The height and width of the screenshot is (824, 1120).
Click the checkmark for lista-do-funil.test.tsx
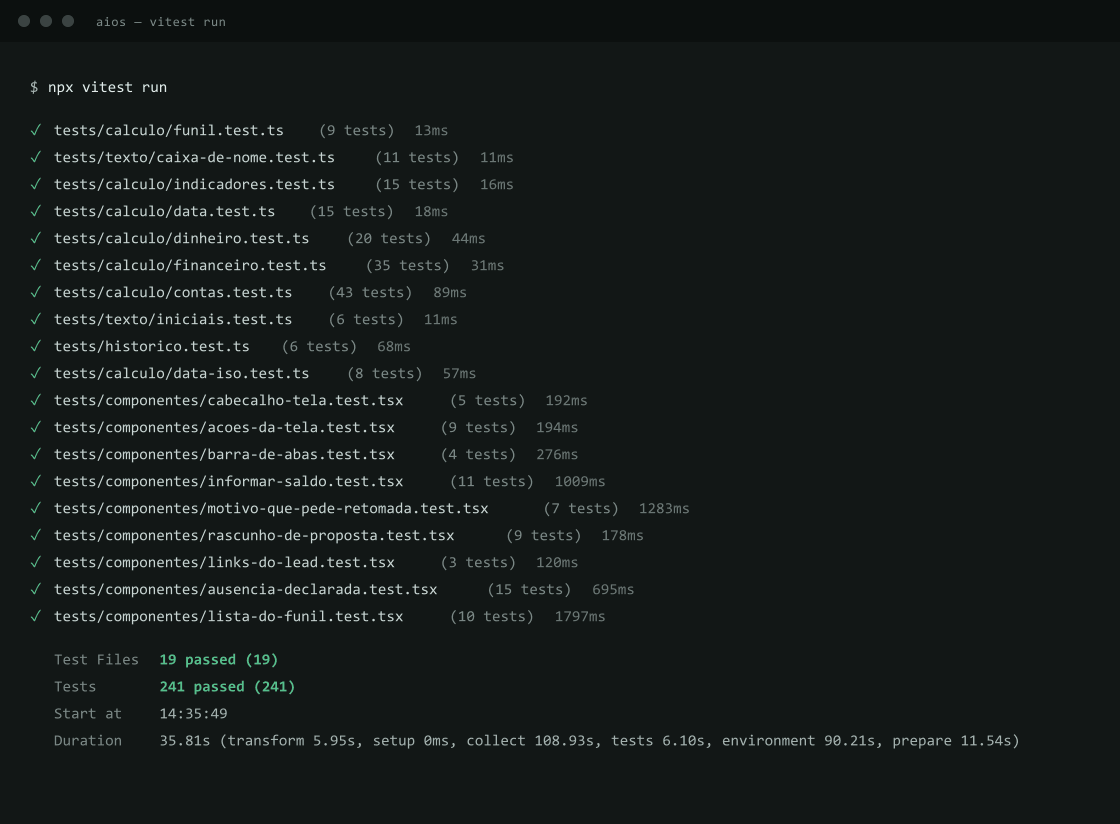coord(36,616)
